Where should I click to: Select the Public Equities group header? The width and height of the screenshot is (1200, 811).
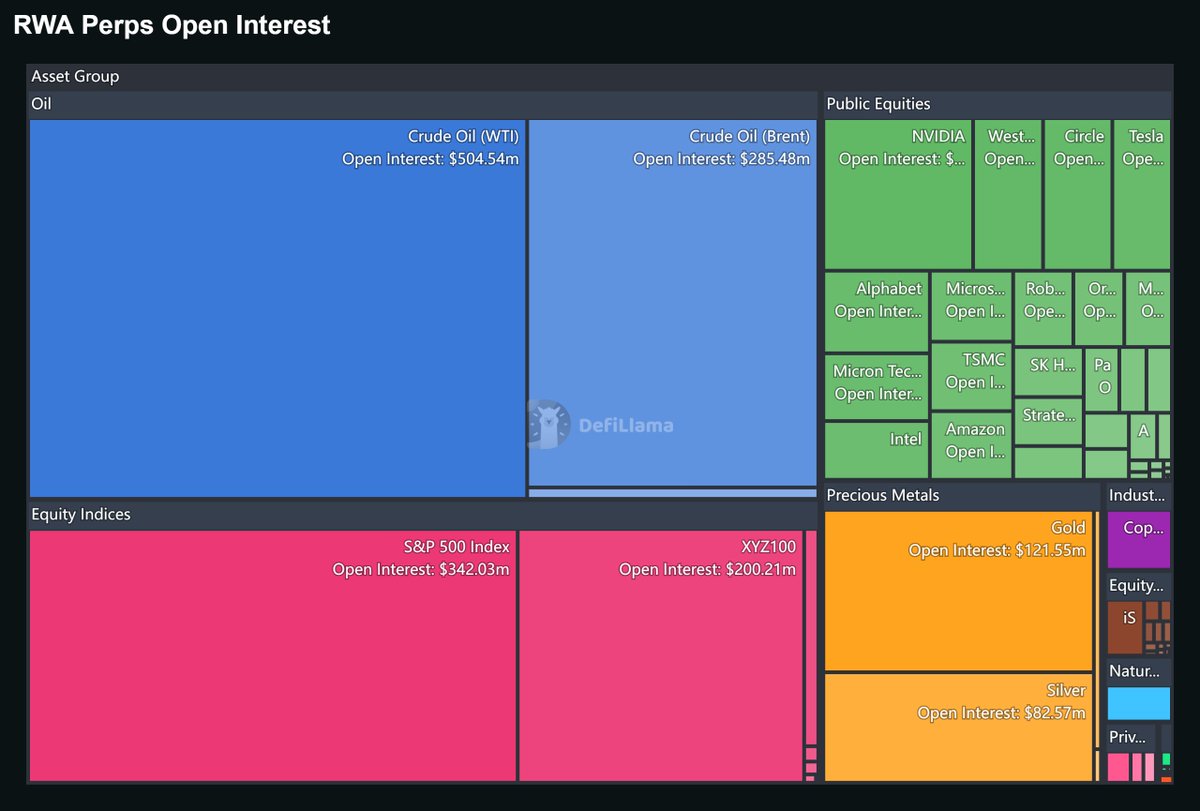click(997, 104)
